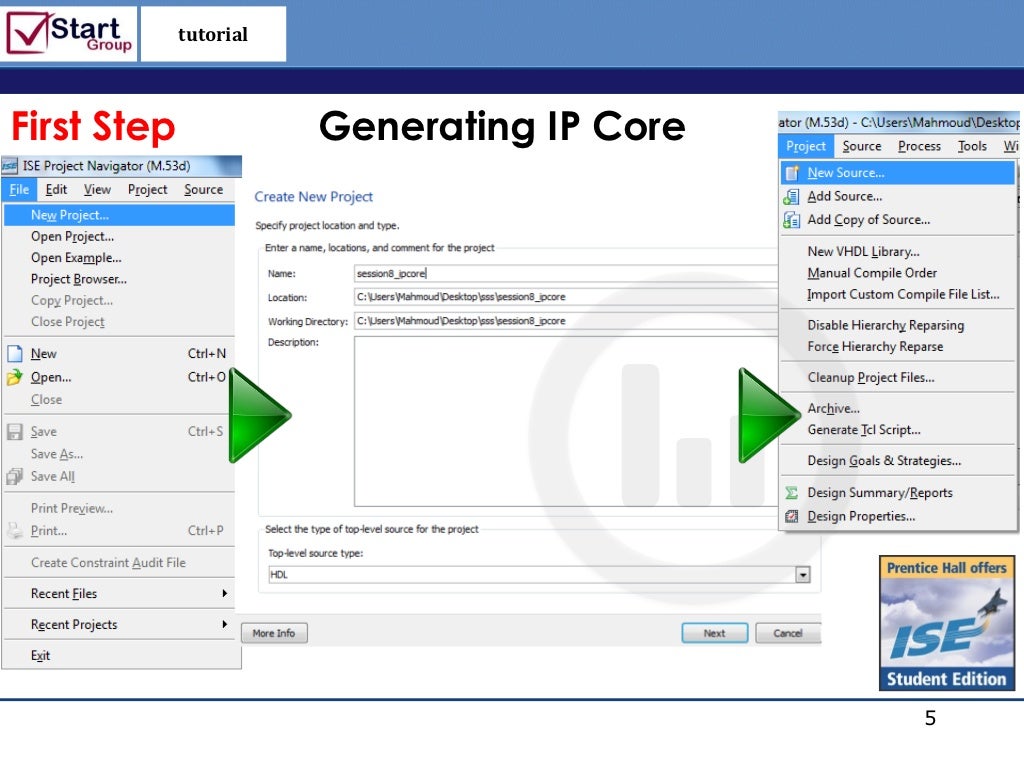Click the Save floppy disk icon
The width and height of the screenshot is (1024, 768).
coord(14,432)
